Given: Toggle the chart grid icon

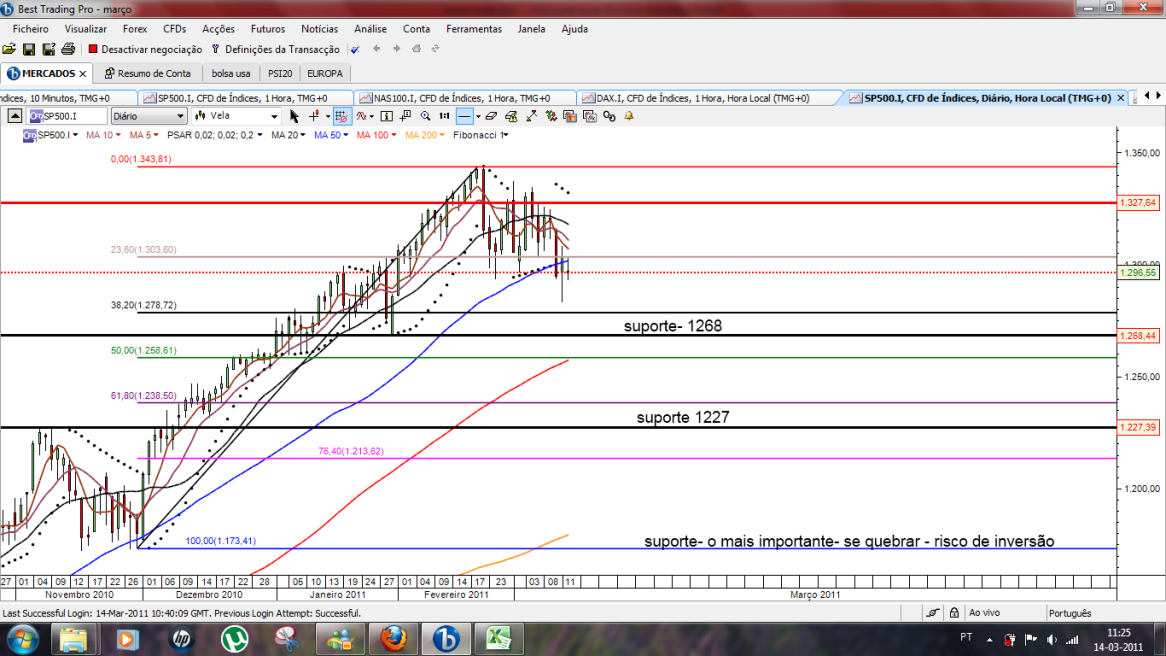Looking at the screenshot, I should point(341,116).
